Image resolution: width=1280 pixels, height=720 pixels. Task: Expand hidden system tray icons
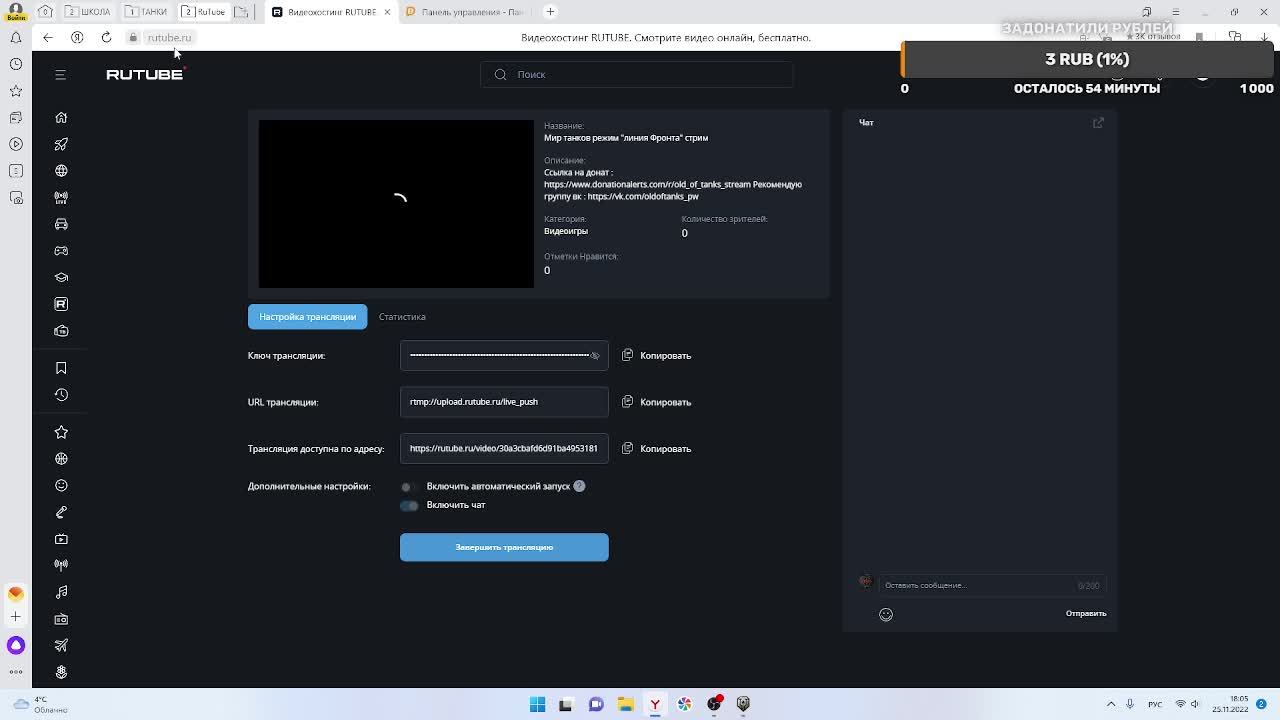pos(1111,704)
